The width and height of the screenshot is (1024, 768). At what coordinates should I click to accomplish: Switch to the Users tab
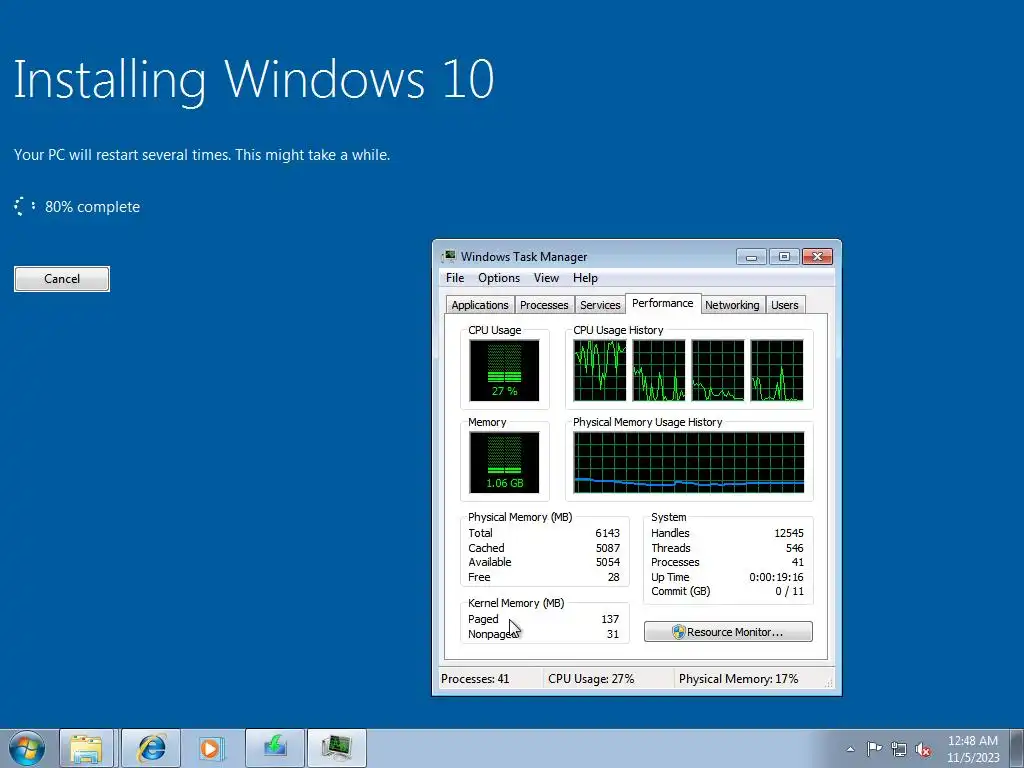click(784, 305)
